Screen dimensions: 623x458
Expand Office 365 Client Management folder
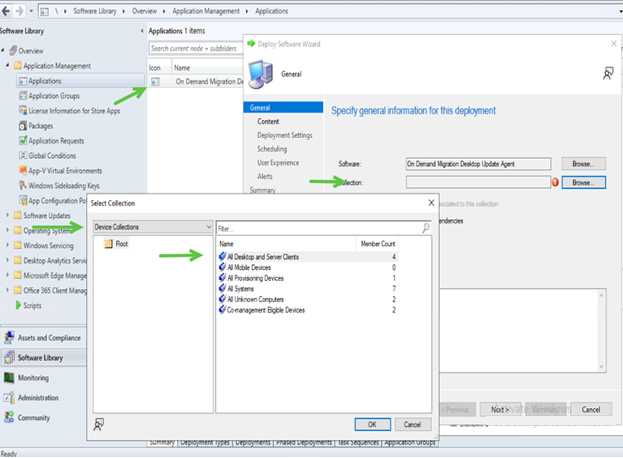click(8, 290)
